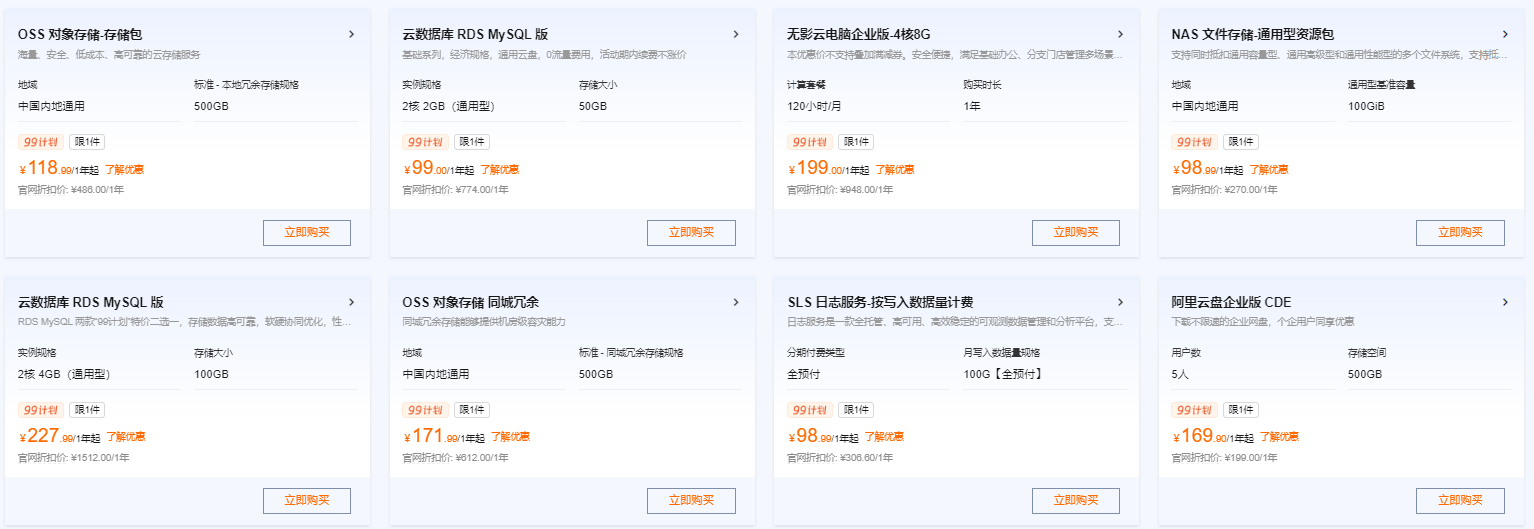The width and height of the screenshot is (1534, 529).
Task: Open 了解优惠 link next to ¥118.99 price
Action: 125,170
